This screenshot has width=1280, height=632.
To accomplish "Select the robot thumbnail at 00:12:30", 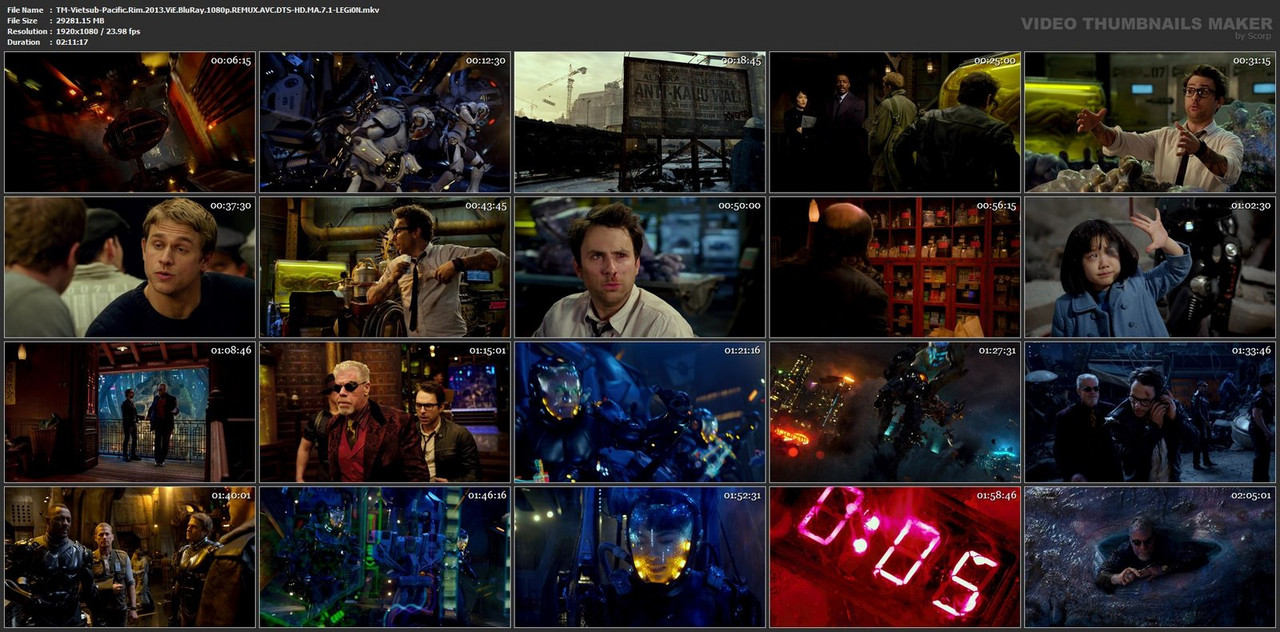I will click(x=385, y=122).
